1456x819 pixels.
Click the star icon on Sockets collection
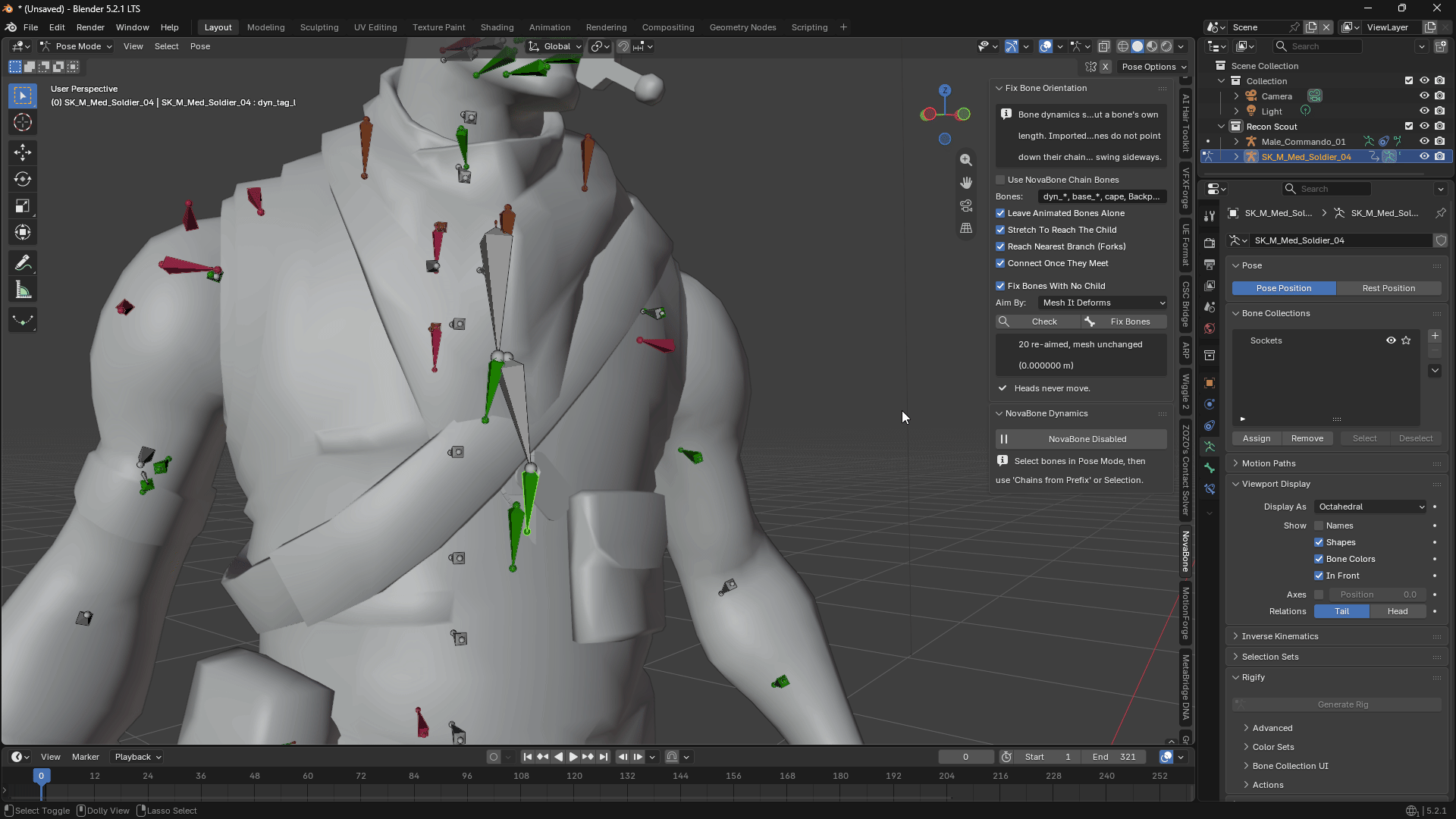pyautogui.click(x=1407, y=340)
